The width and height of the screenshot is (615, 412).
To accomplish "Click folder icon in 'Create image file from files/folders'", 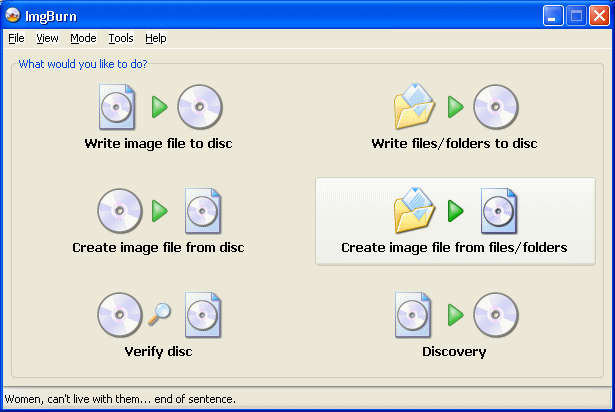I will click(414, 210).
